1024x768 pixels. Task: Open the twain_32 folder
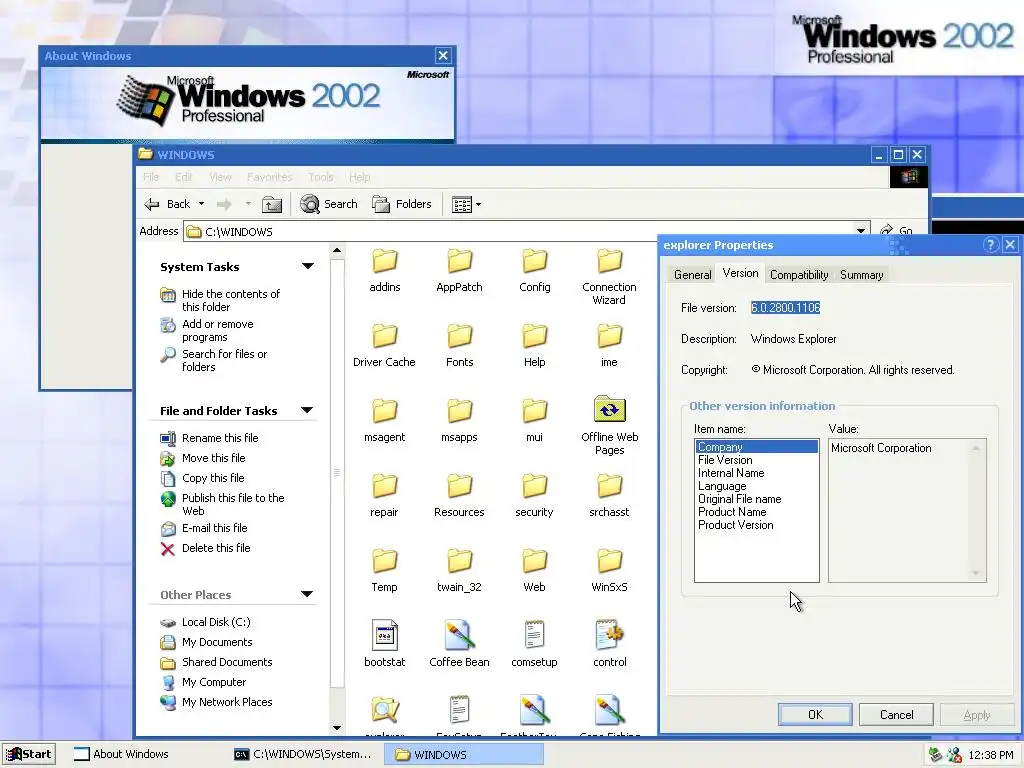[459, 571]
